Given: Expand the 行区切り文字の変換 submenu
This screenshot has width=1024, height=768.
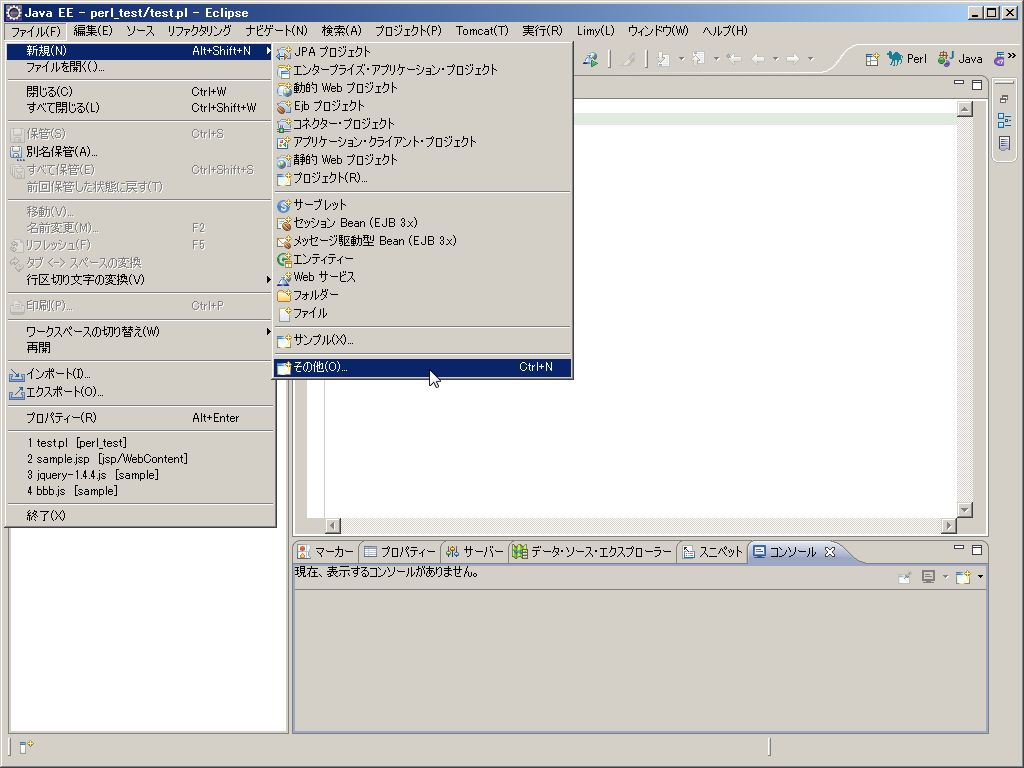Looking at the screenshot, I should click(140, 280).
